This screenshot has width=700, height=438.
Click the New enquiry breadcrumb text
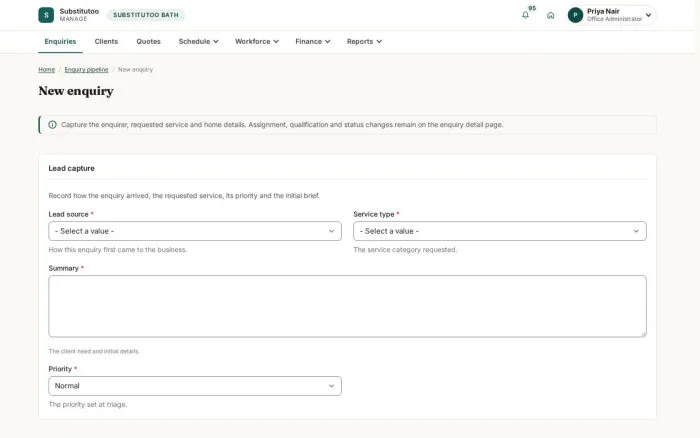click(x=135, y=70)
